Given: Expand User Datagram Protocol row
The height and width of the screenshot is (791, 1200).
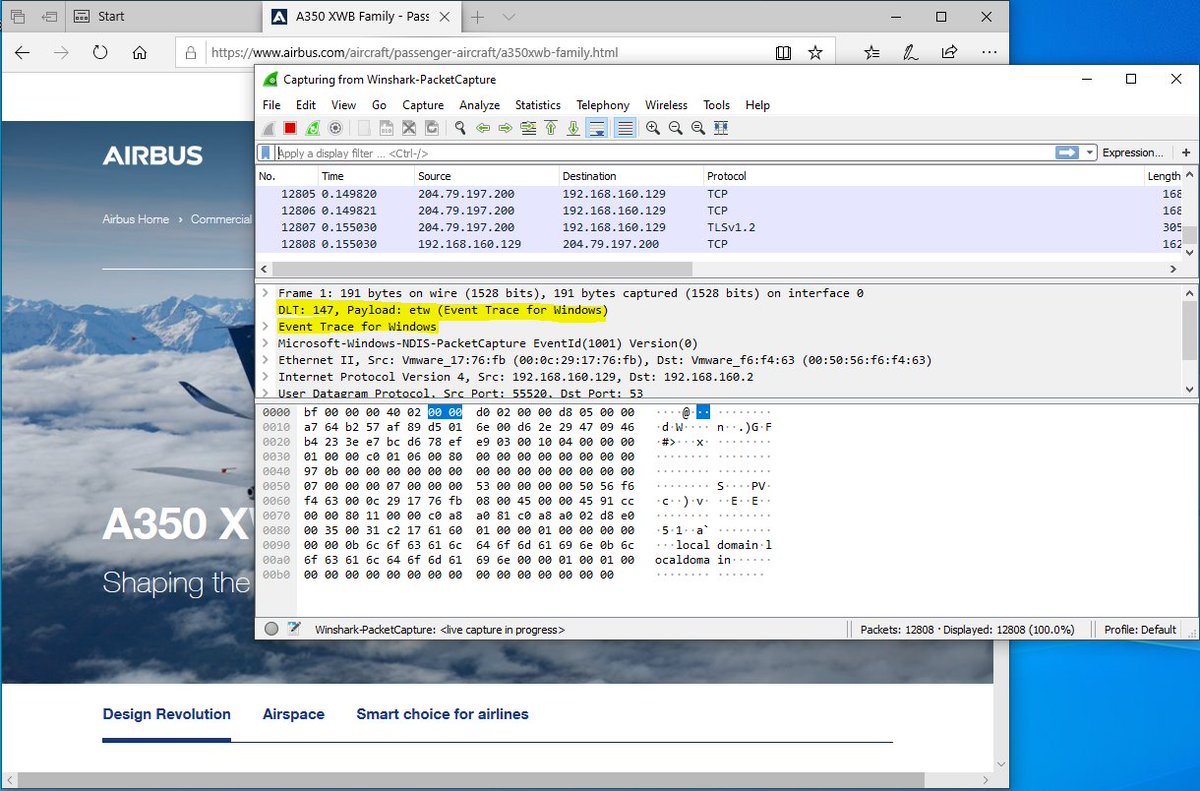Looking at the screenshot, I should click(x=266, y=392).
